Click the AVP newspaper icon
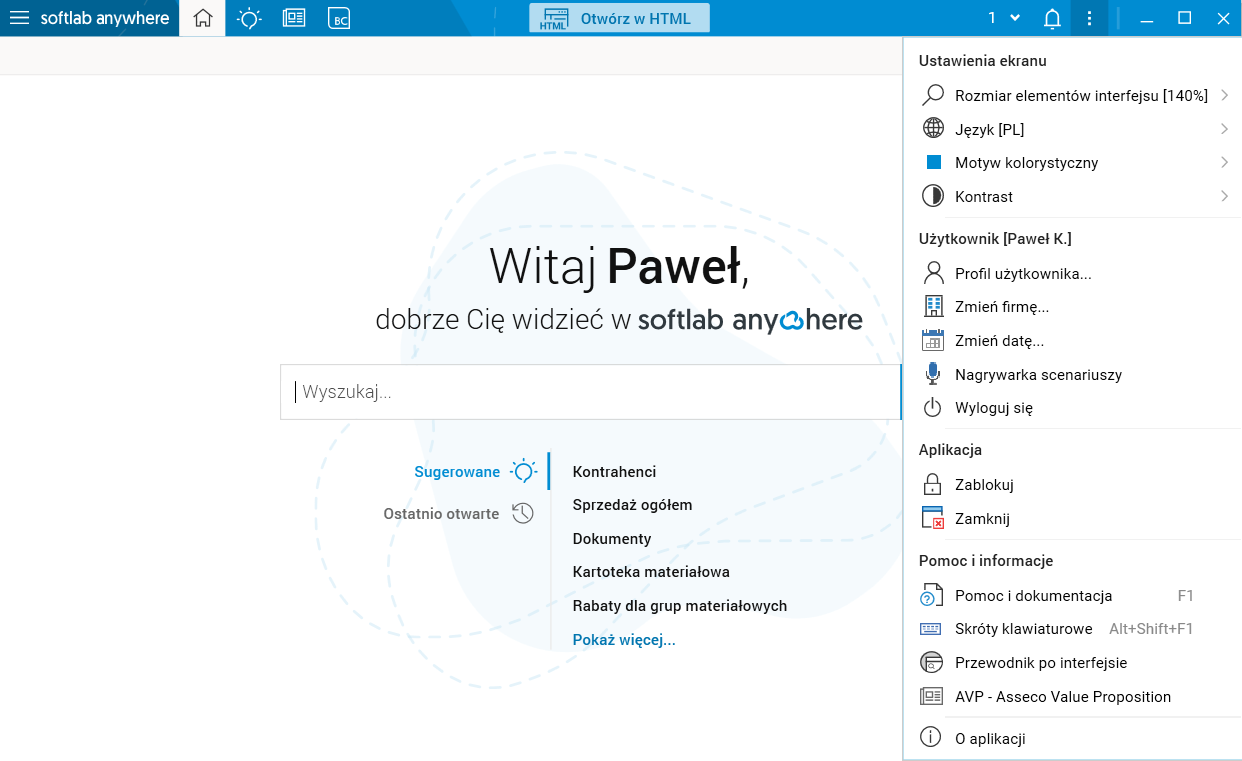This screenshot has height=761, width=1242. click(x=933, y=696)
